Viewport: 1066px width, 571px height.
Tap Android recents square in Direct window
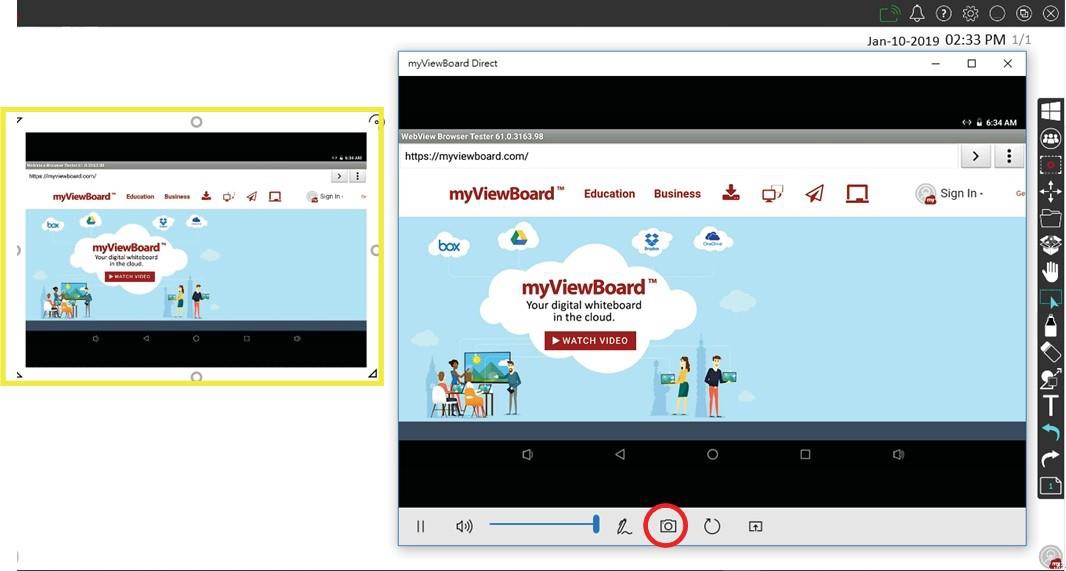coord(805,454)
